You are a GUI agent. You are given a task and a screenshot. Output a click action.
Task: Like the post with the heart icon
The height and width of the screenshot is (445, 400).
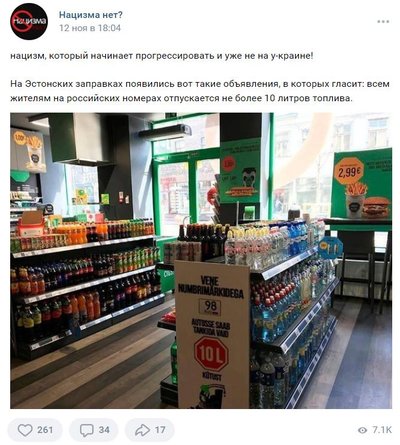(25, 430)
